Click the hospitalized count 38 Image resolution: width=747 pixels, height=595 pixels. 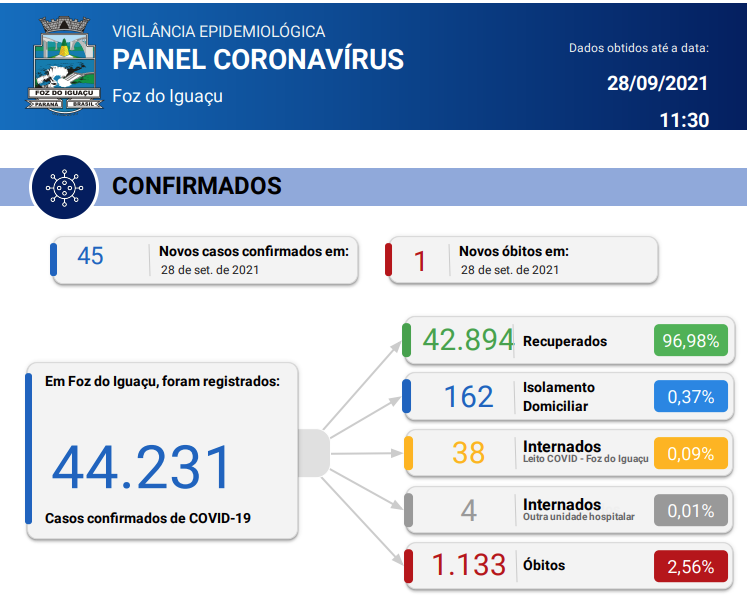point(469,453)
